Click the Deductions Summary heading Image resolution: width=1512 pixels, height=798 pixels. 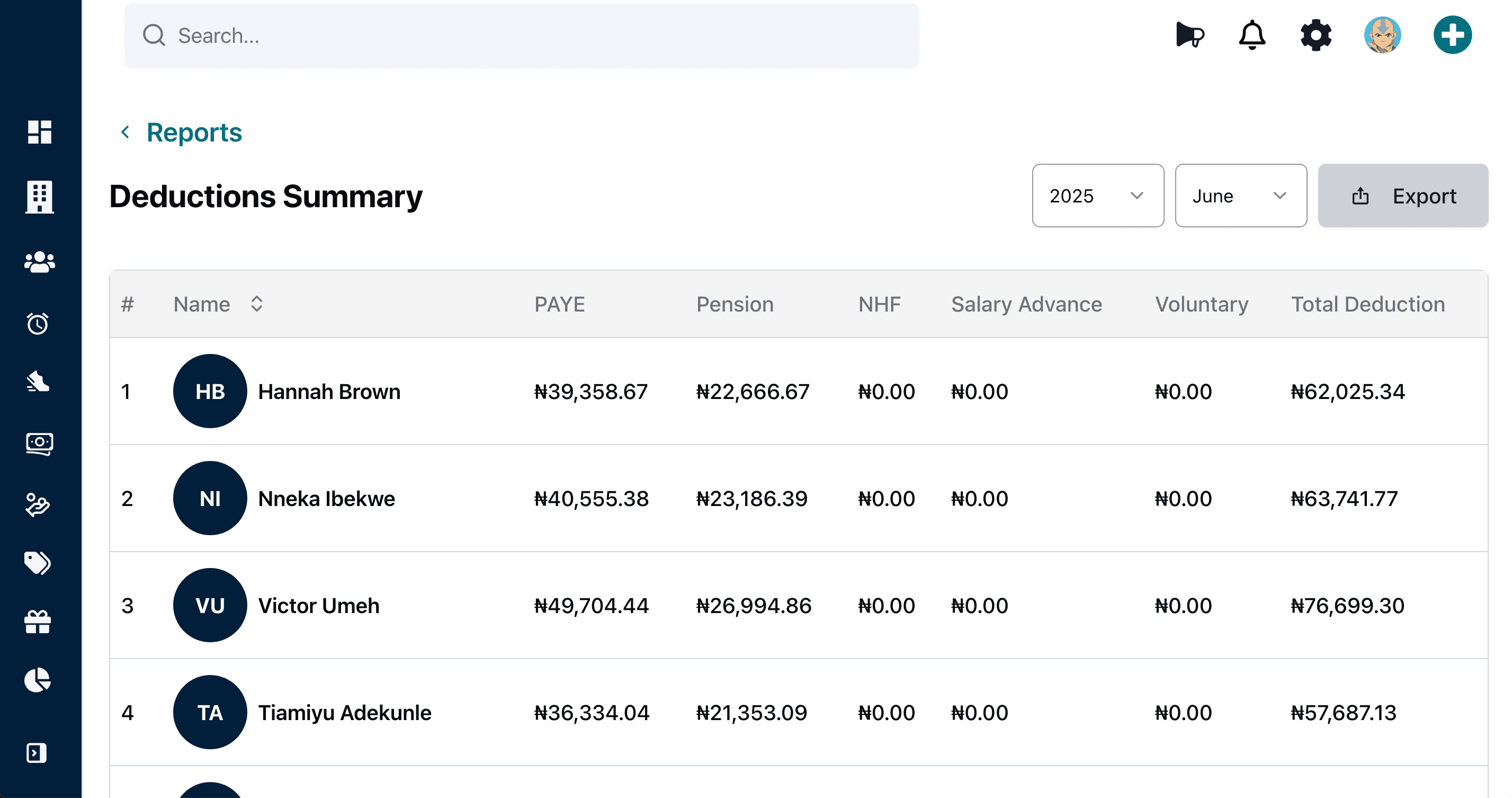[x=265, y=196]
